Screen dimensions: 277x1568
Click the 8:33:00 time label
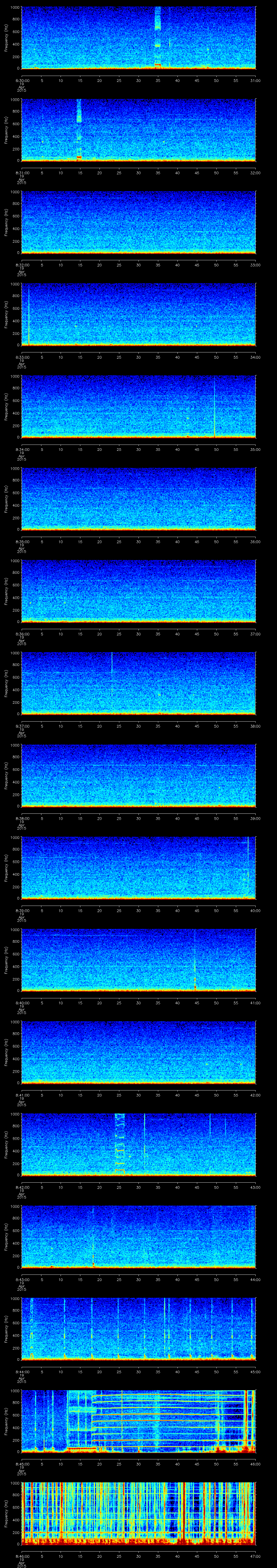point(22,357)
